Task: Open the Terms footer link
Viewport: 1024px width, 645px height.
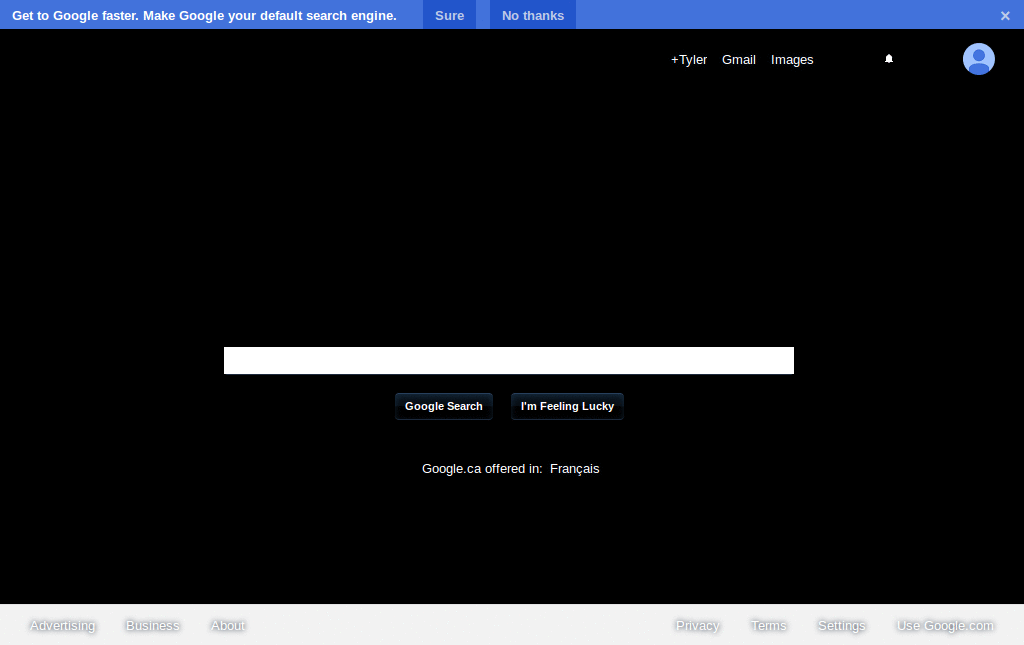Action: click(769, 625)
